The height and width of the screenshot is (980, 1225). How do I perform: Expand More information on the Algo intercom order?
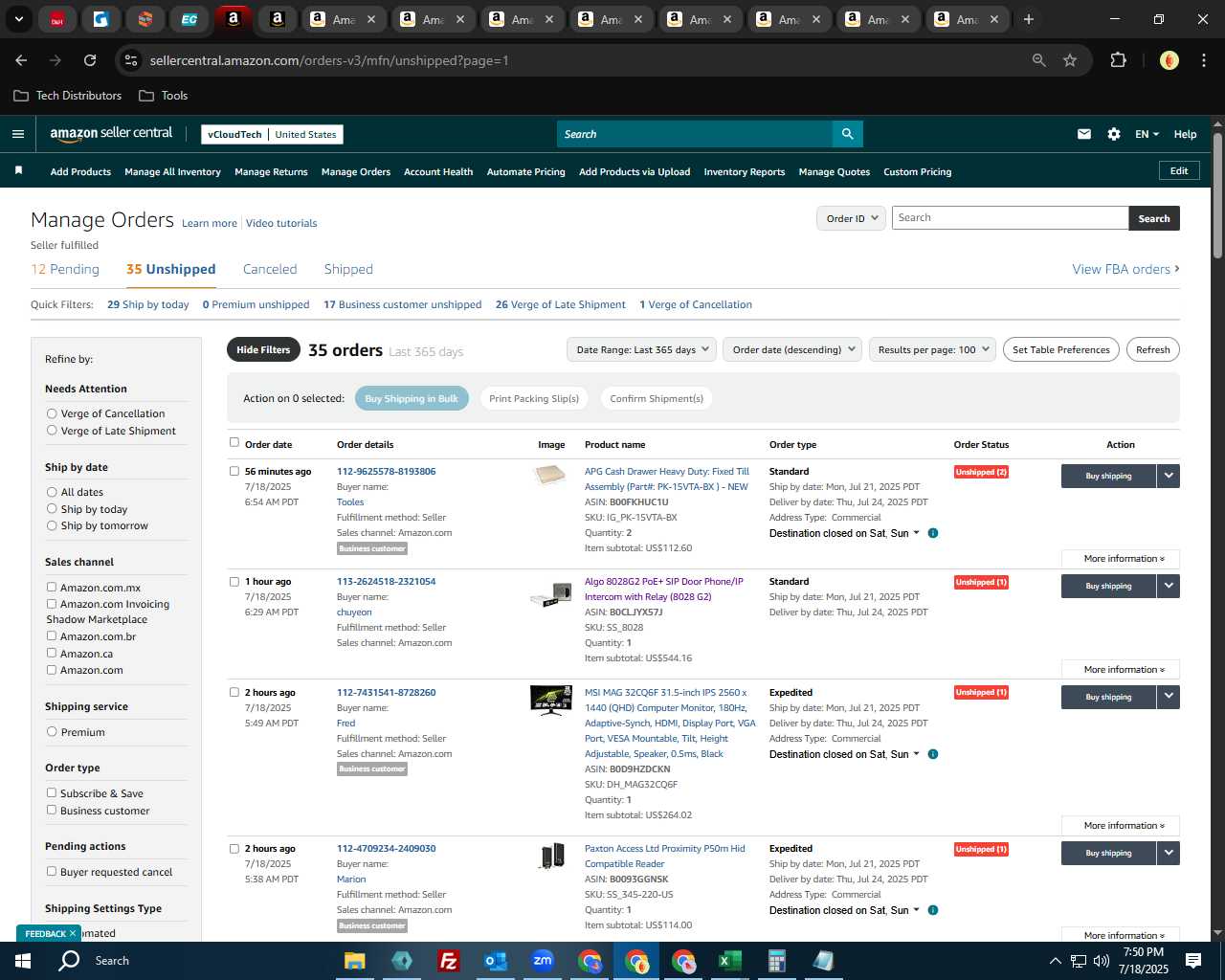[x=1121, y=669]
